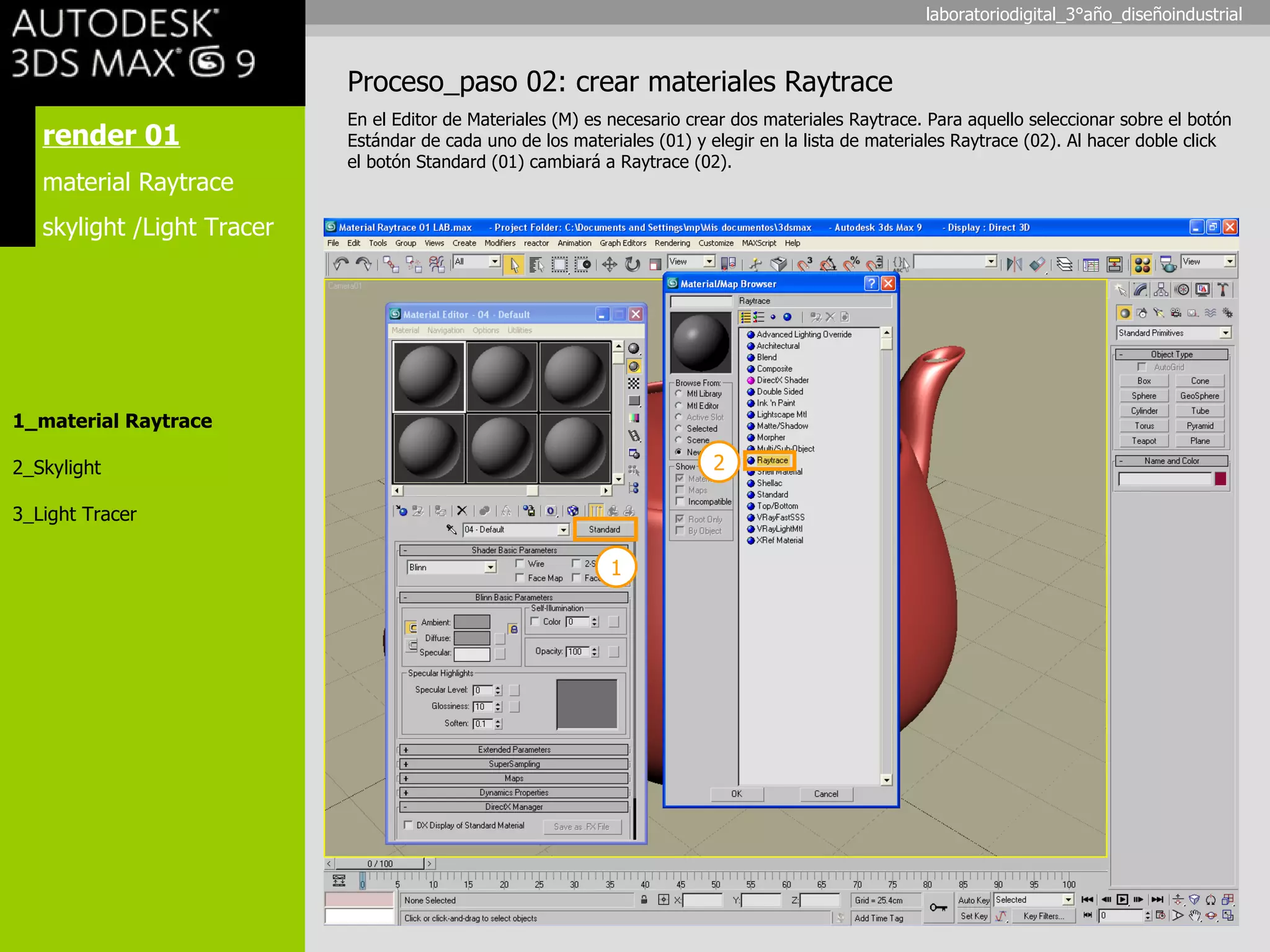This screenshot has height=952, width=1270.
Task: Click the Standard material type button
Action: [x=604, y=529]
